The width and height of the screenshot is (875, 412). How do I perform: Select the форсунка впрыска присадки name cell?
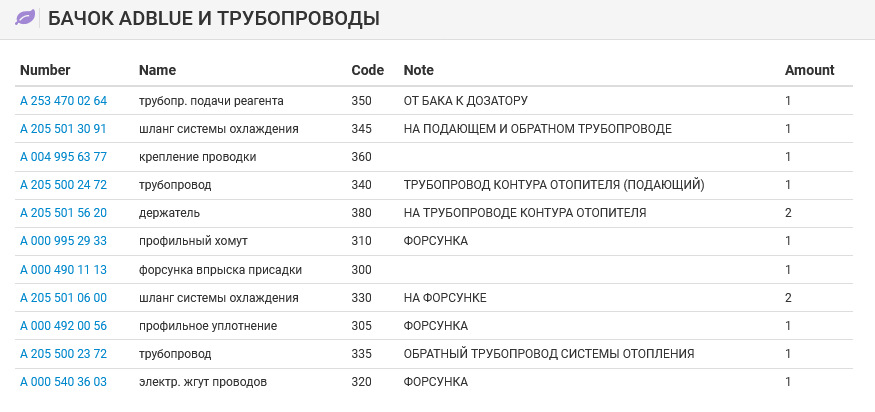click(220, 270)
